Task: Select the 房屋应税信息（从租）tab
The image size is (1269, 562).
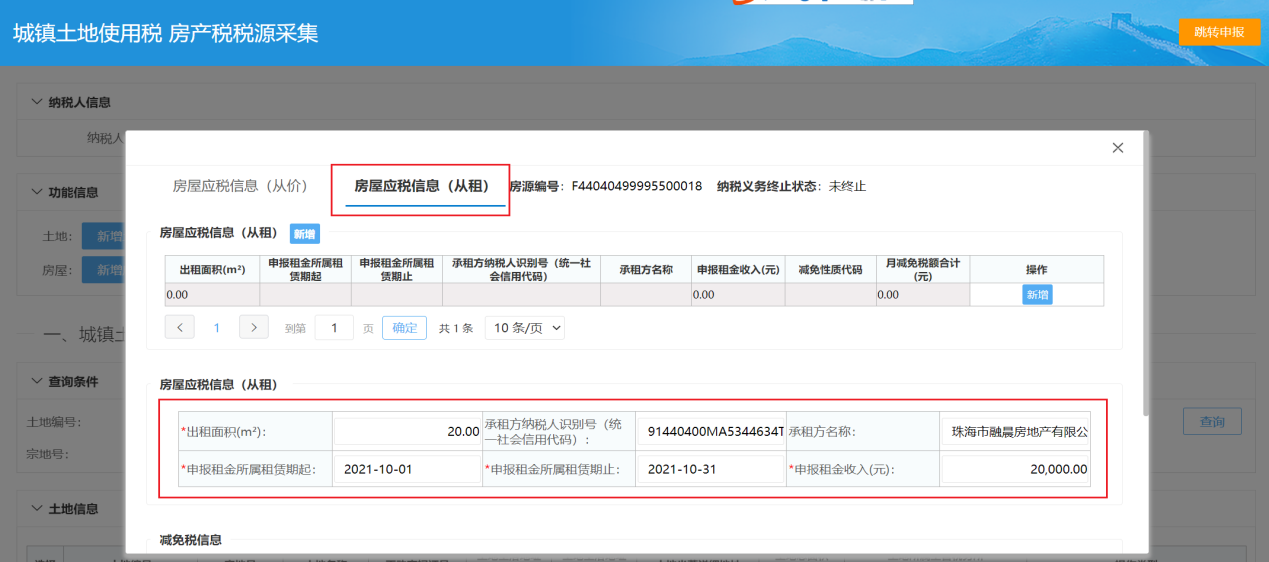Action: [x=421, y=186]
